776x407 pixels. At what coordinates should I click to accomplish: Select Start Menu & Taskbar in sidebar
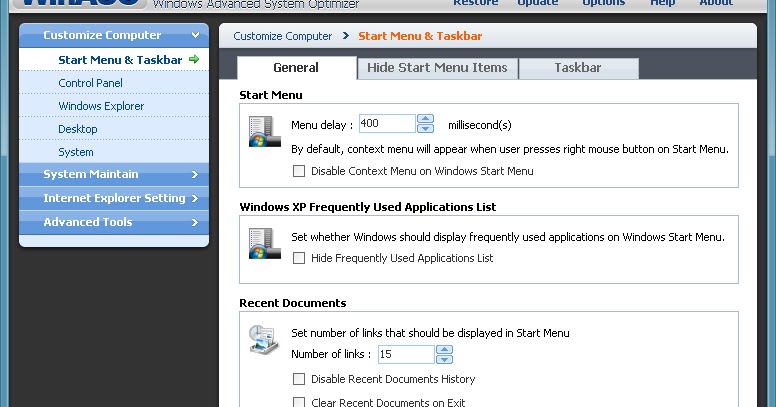(x=114, y=59)
